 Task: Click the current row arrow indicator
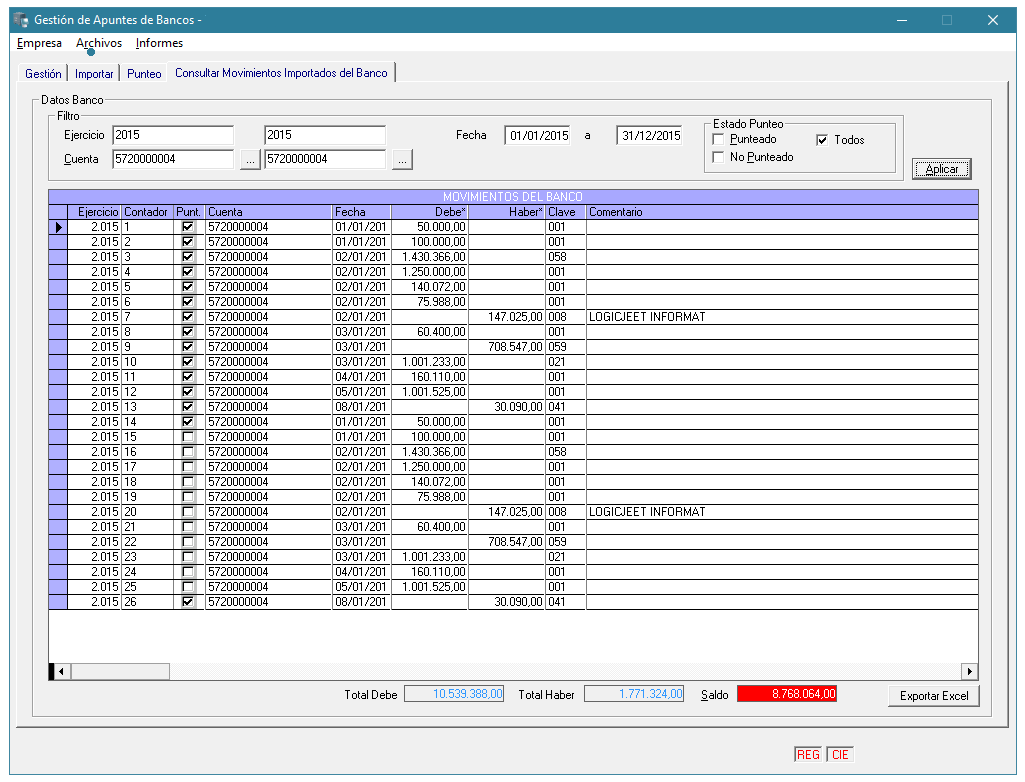pyautogui.click(x=58, y=227)
